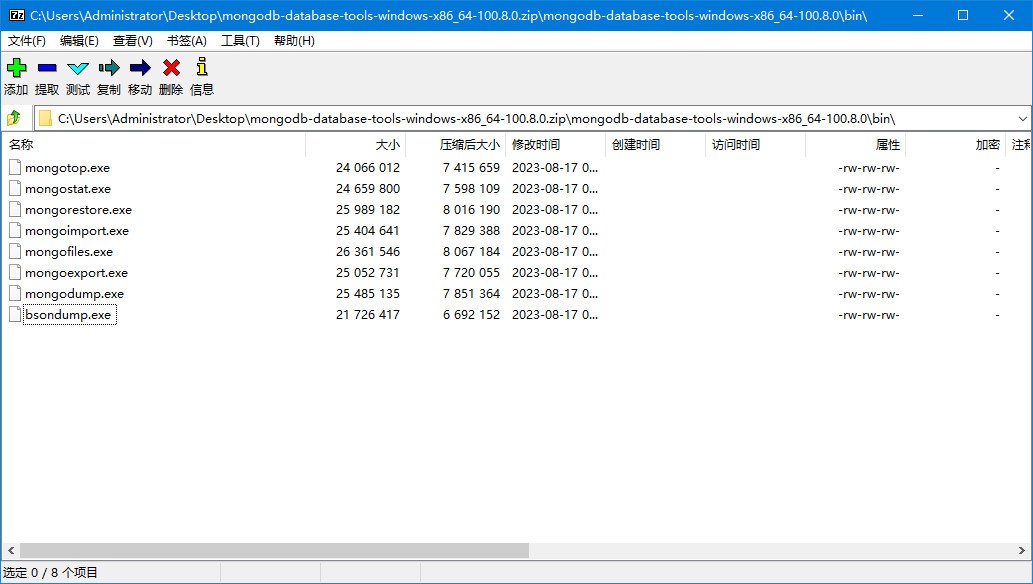Sort by 属性 column header
The width and height of the screenshot is (1033, 584).
pyautogui.click(x=856, y=145)
